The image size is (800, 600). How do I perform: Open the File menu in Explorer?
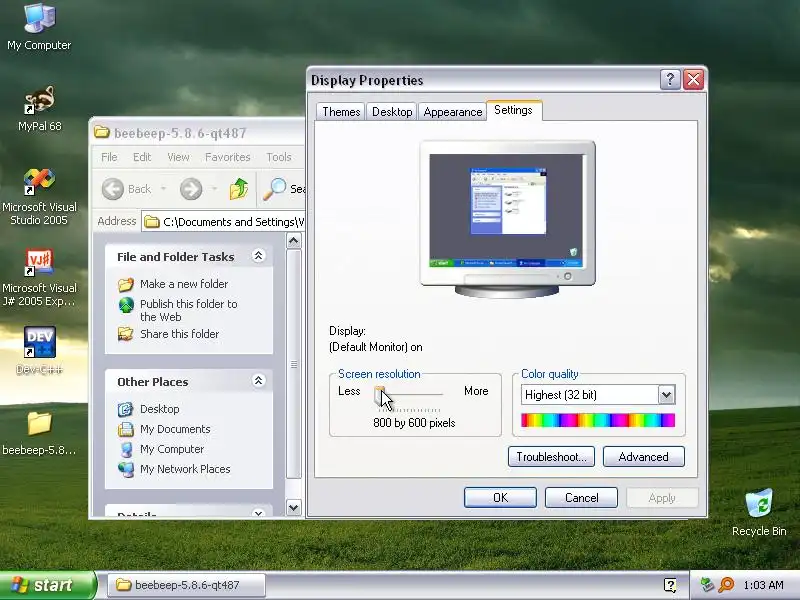pos(109,157)
